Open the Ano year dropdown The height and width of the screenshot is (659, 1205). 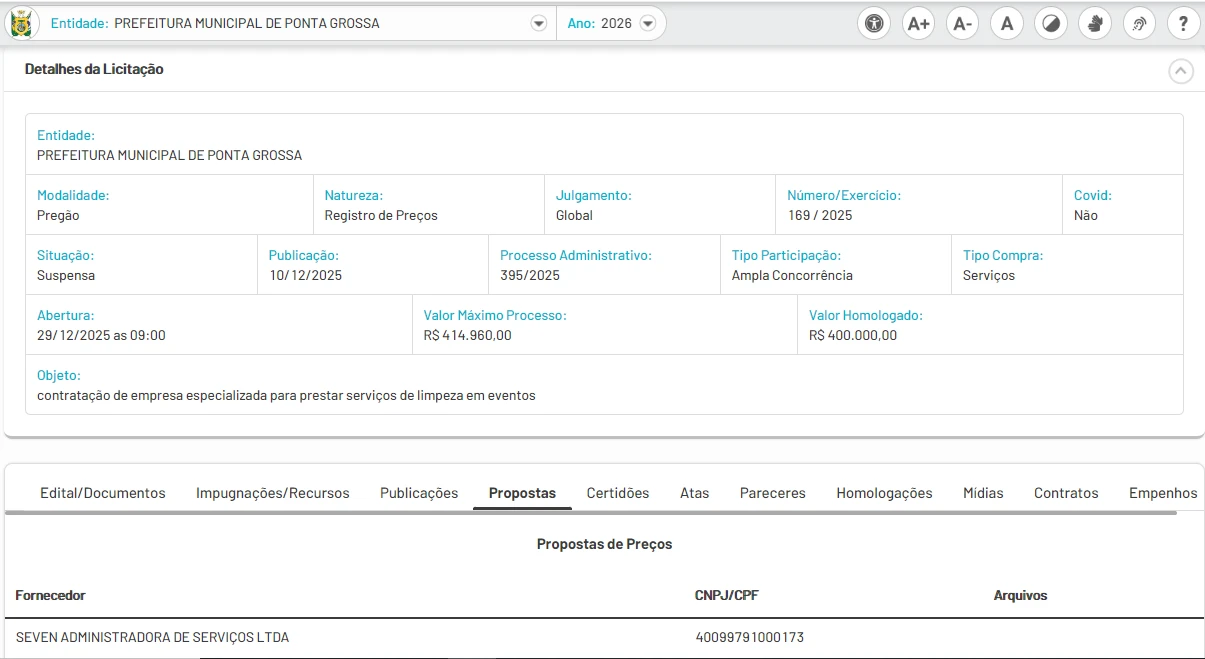(x=647, y=23)
